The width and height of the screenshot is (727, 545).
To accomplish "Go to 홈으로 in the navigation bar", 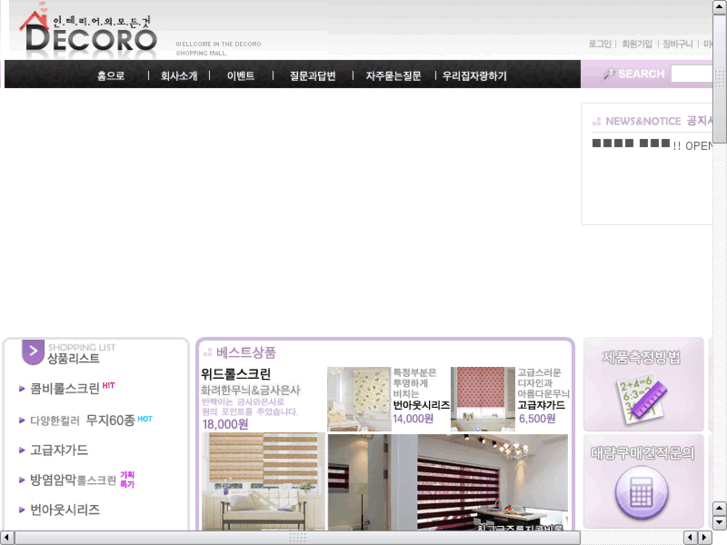I will 111,76.
